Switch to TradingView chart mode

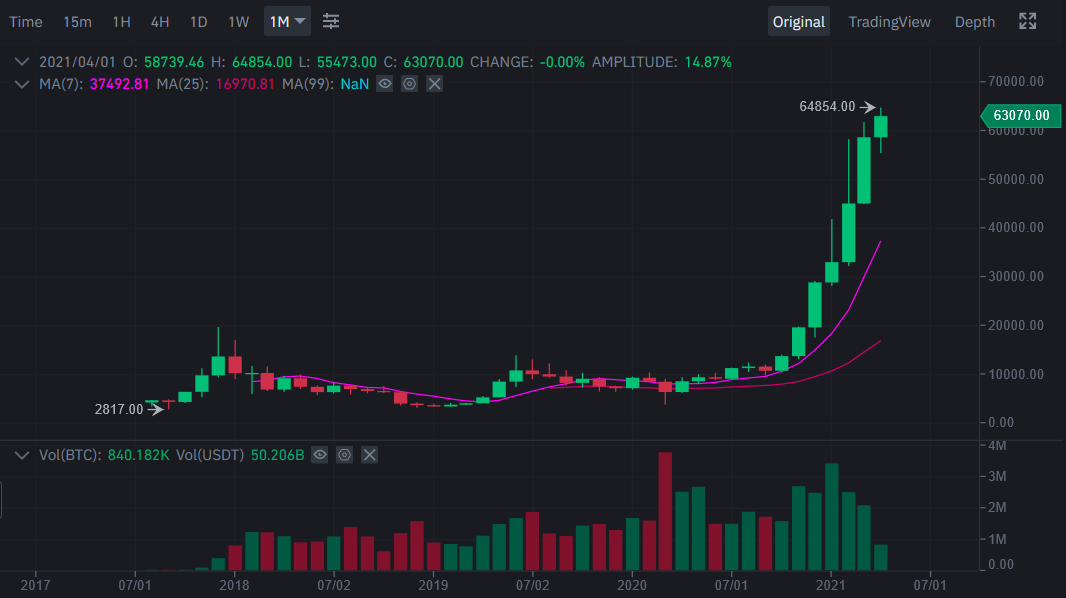click(x=889, y=22)
